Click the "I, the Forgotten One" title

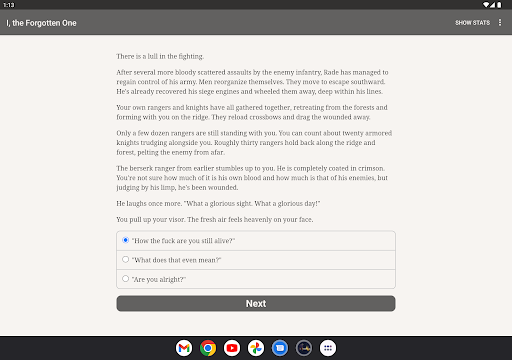(41, 23)
